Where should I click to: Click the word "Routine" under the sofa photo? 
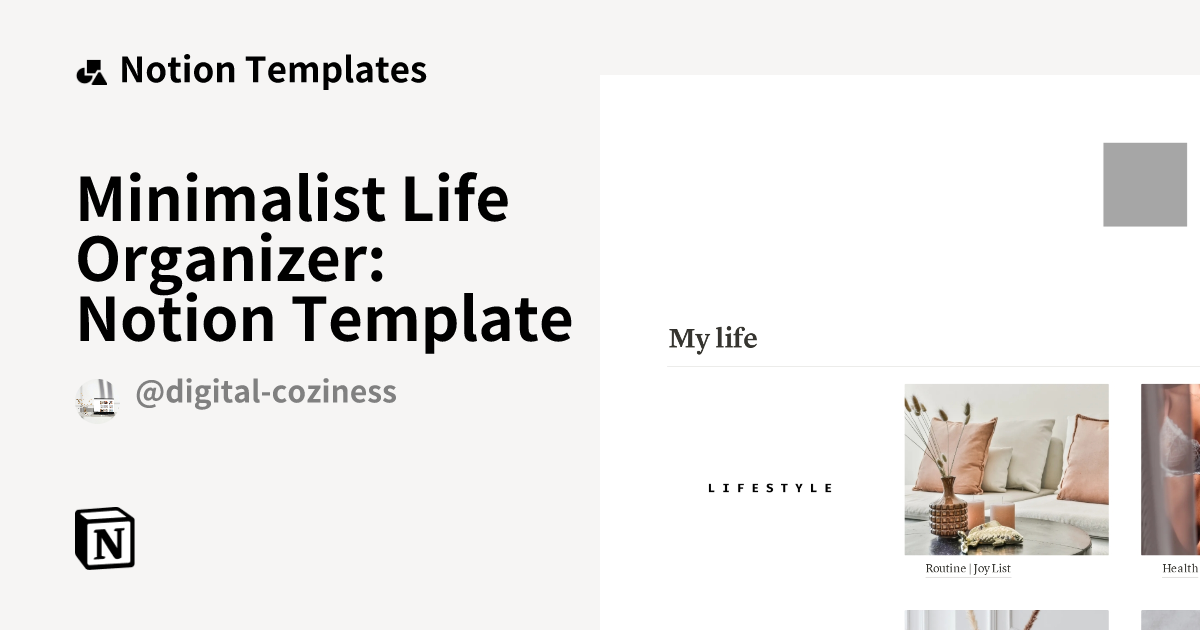coord(945,569)
